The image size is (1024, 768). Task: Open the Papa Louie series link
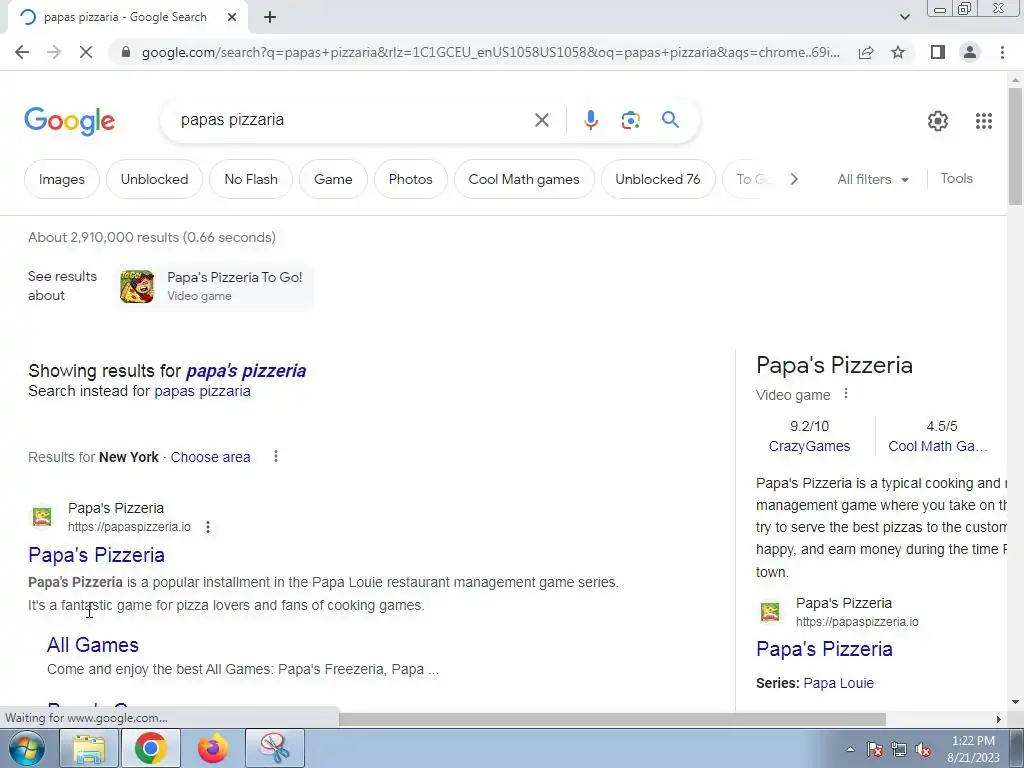point(839,683)
